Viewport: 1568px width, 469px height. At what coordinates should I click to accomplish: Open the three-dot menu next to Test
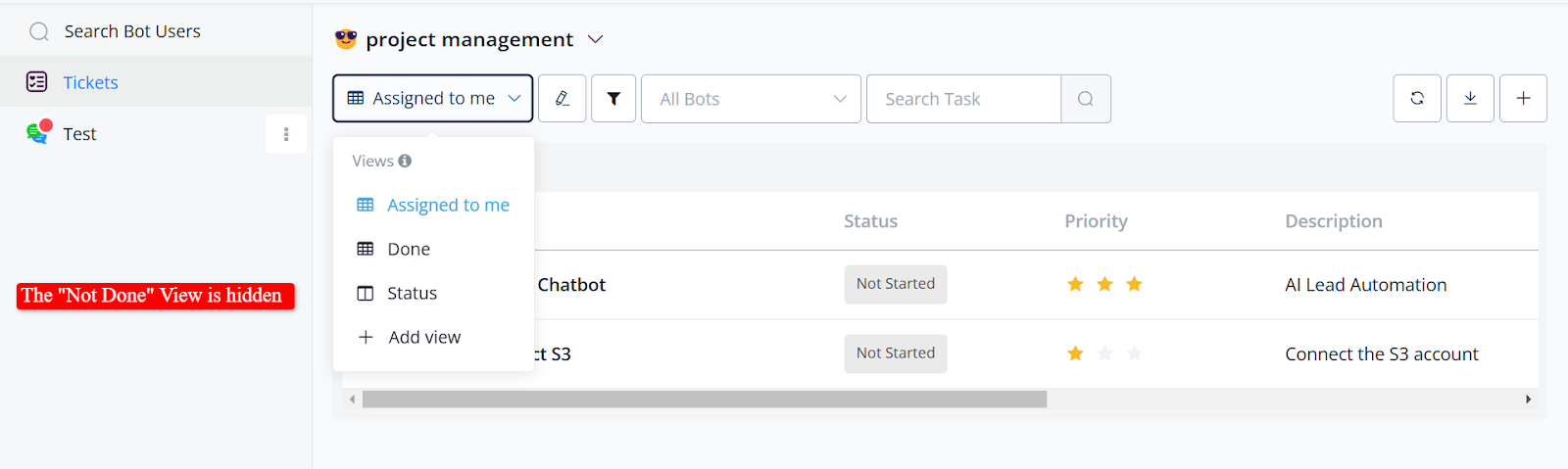coord(286,134)
